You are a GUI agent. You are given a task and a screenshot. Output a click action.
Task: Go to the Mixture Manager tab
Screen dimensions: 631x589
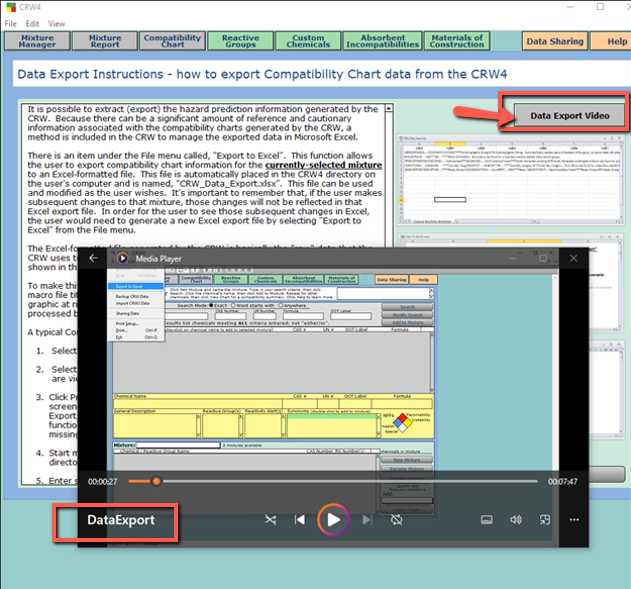point(37,41)
